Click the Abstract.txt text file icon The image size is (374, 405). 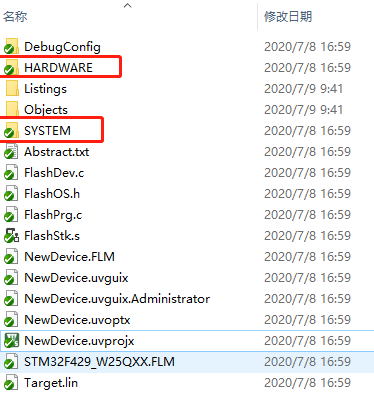point(11,152)
